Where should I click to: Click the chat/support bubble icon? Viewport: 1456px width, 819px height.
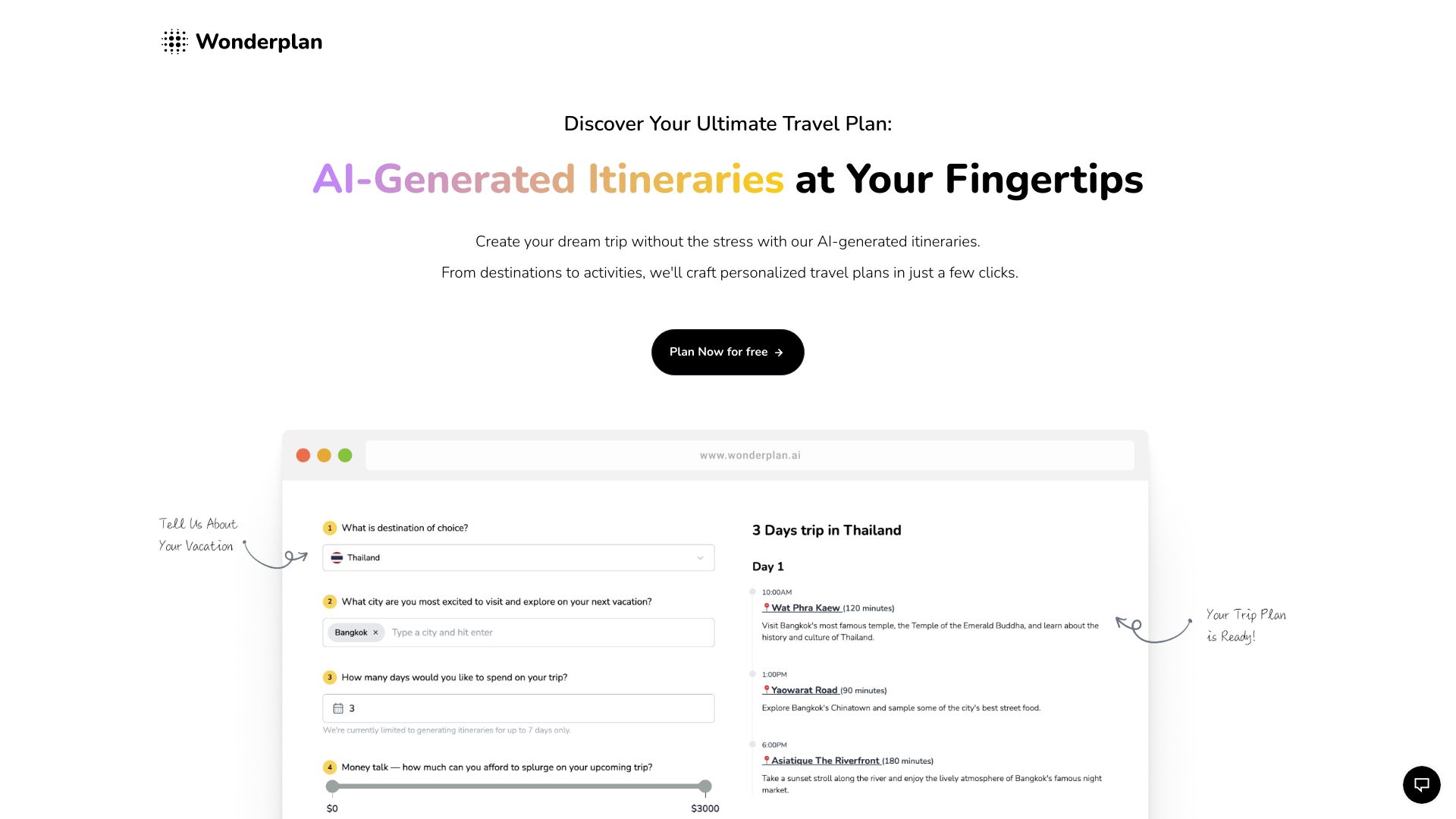[x=1421, y=784]
